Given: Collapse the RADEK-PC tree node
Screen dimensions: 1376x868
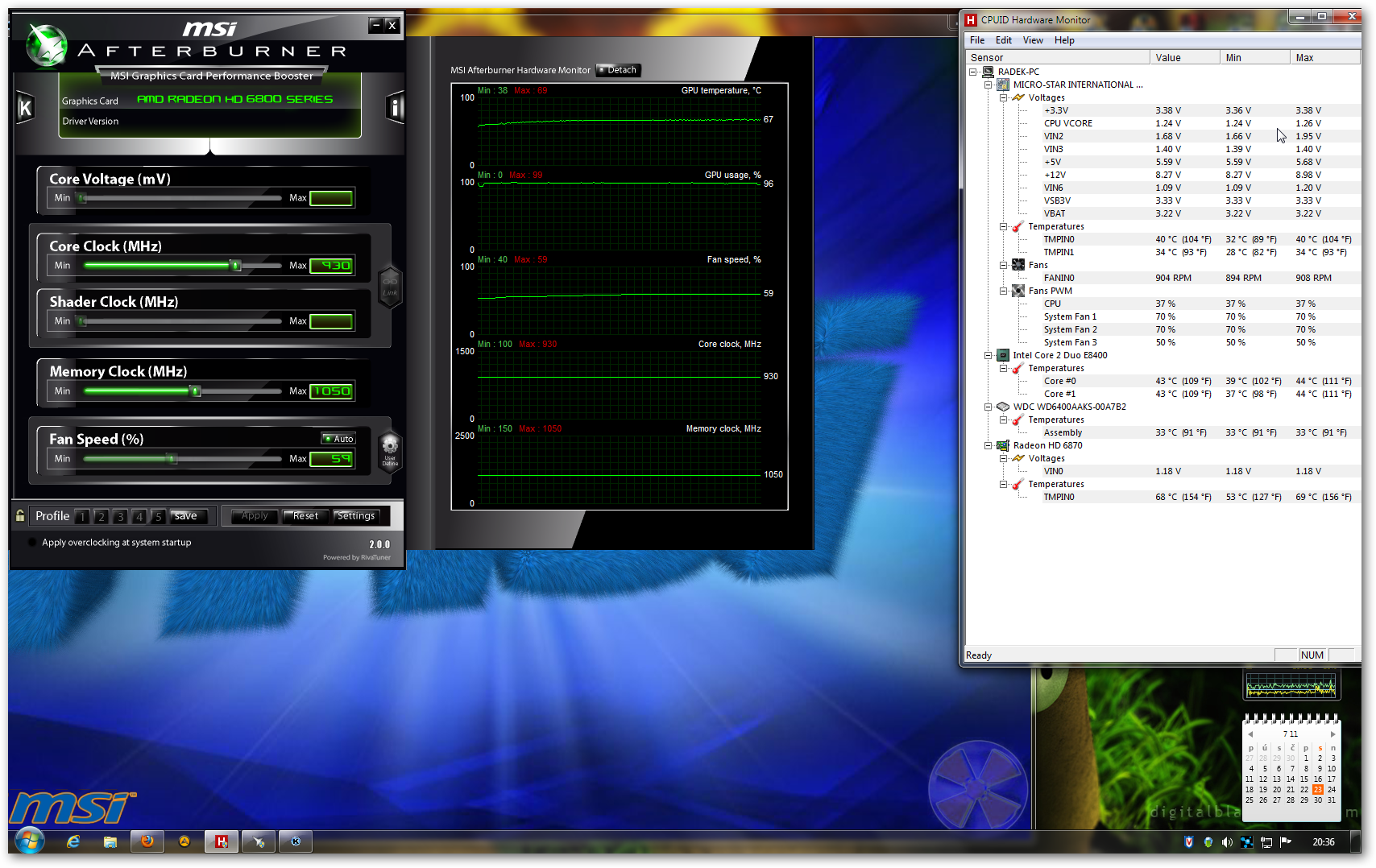Looking at the screenshot, I should [973, 72].
